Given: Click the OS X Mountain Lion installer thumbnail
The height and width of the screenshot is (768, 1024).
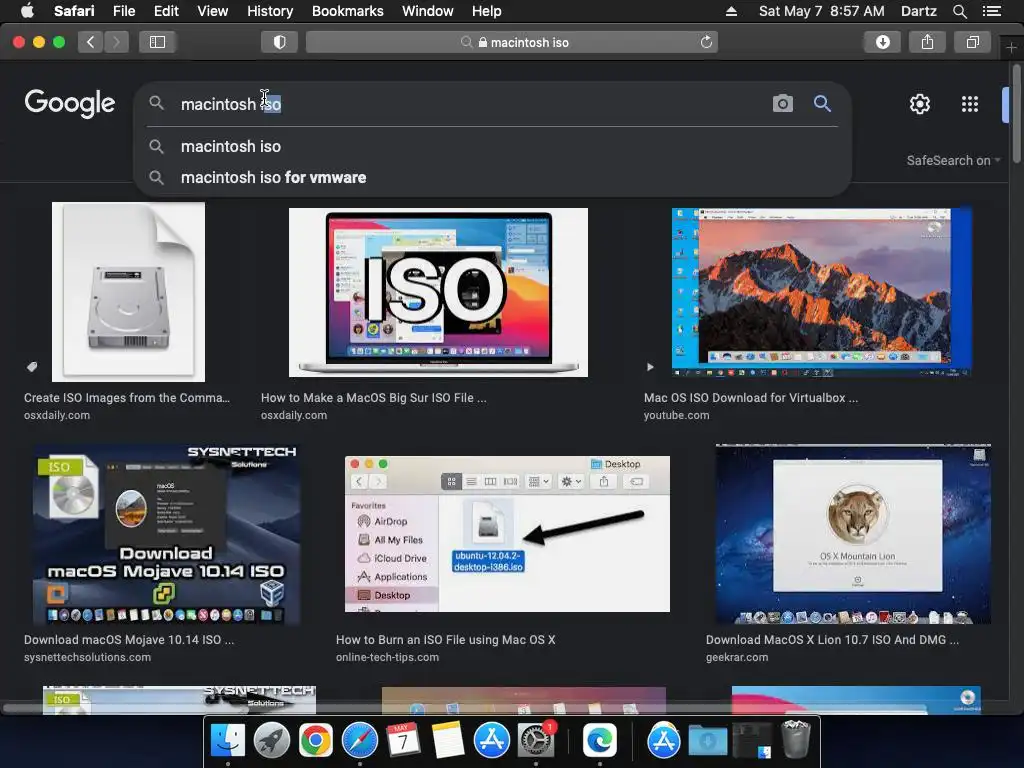Looking at the screenshot, I should click(854, 534).
